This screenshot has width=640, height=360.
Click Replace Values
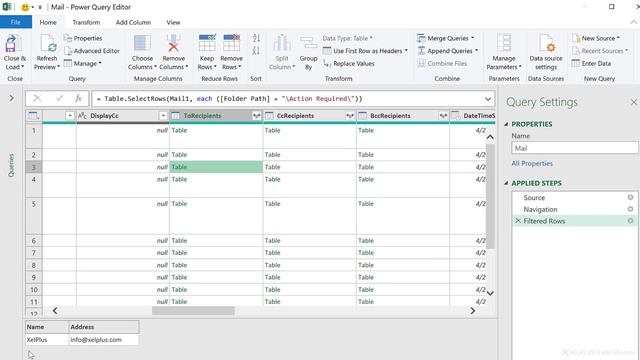click(349, 64)
